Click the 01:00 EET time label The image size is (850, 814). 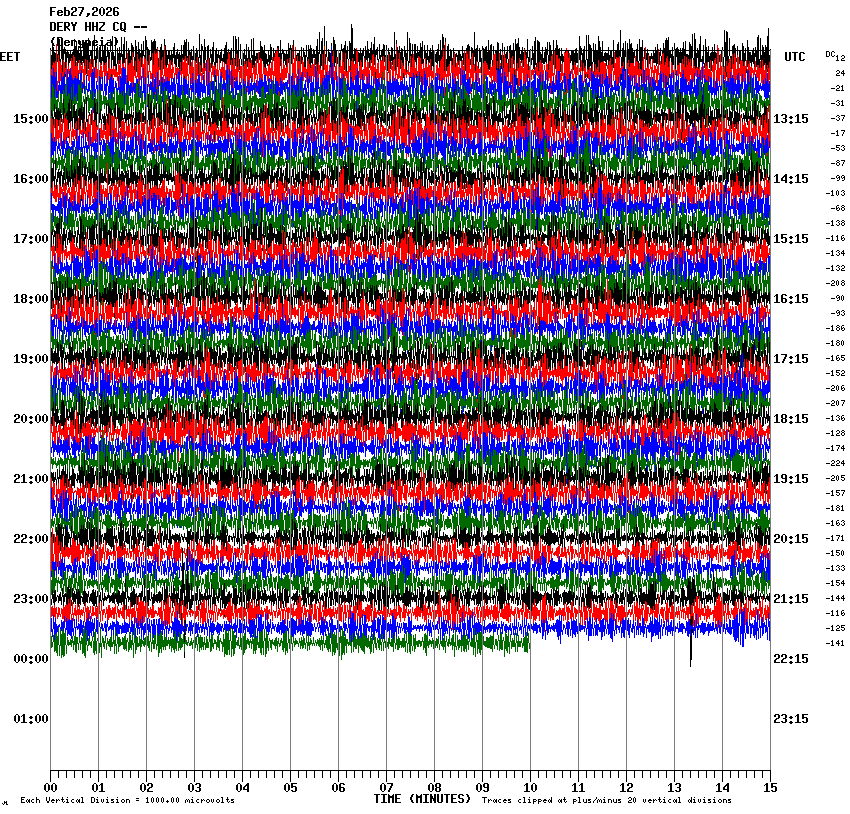pos(30,719)
